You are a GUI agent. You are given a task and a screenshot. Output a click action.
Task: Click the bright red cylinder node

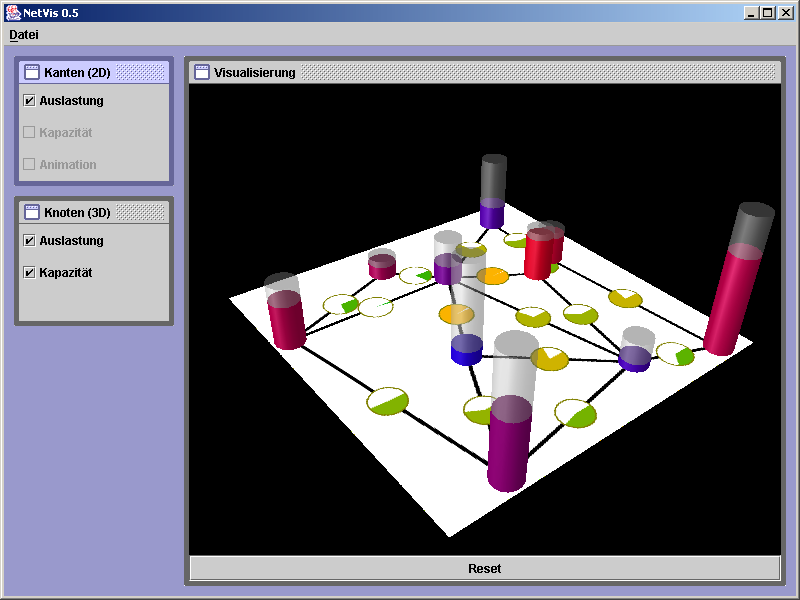point(539,254)
